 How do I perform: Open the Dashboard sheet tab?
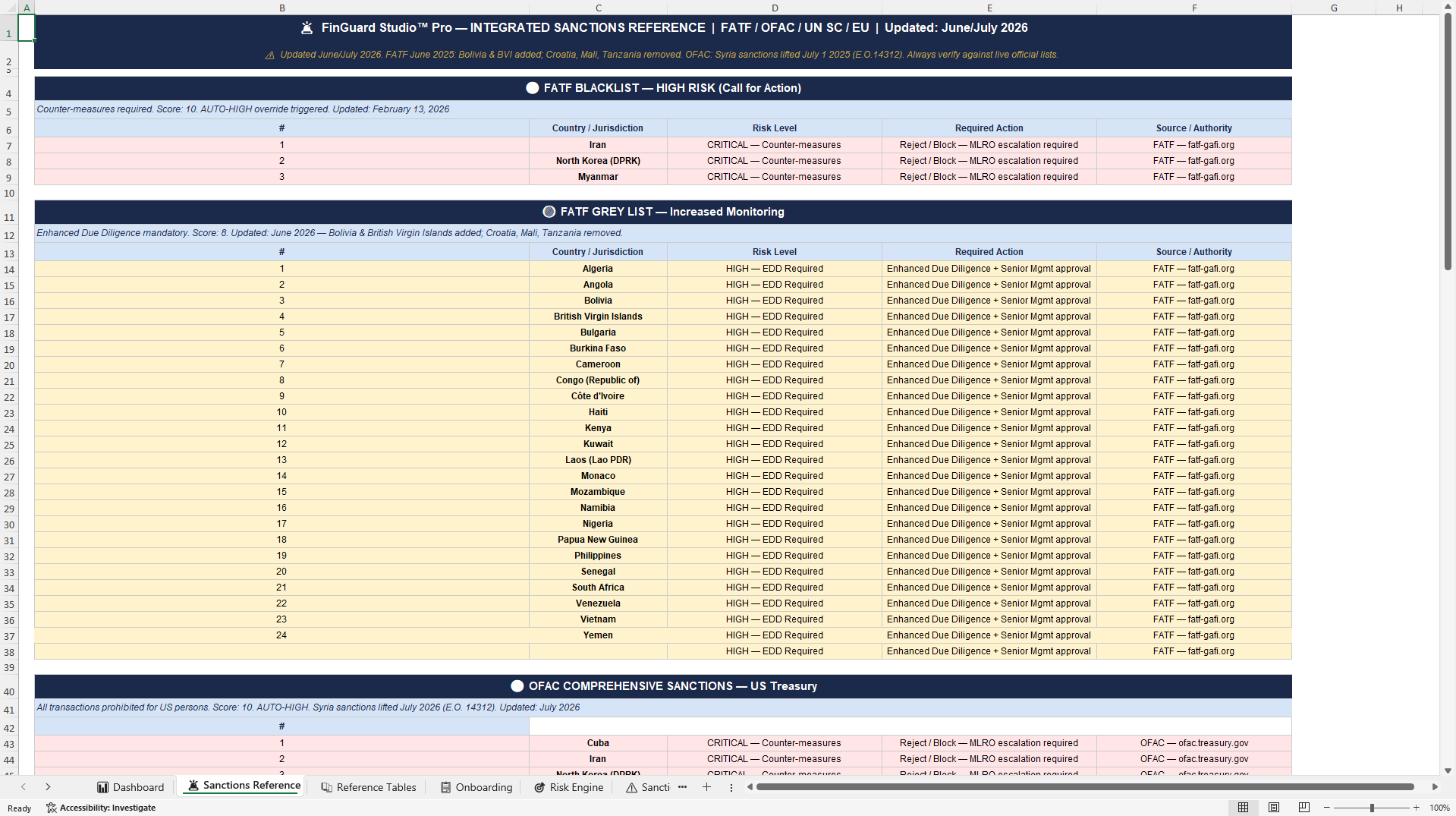131,787
